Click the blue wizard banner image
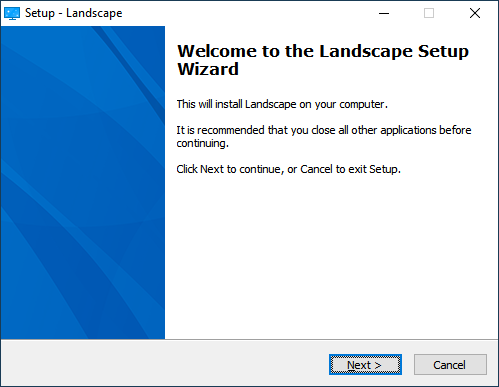Viewport: 499px width, 387px height. pyautogui.click(x=83, y=183)
